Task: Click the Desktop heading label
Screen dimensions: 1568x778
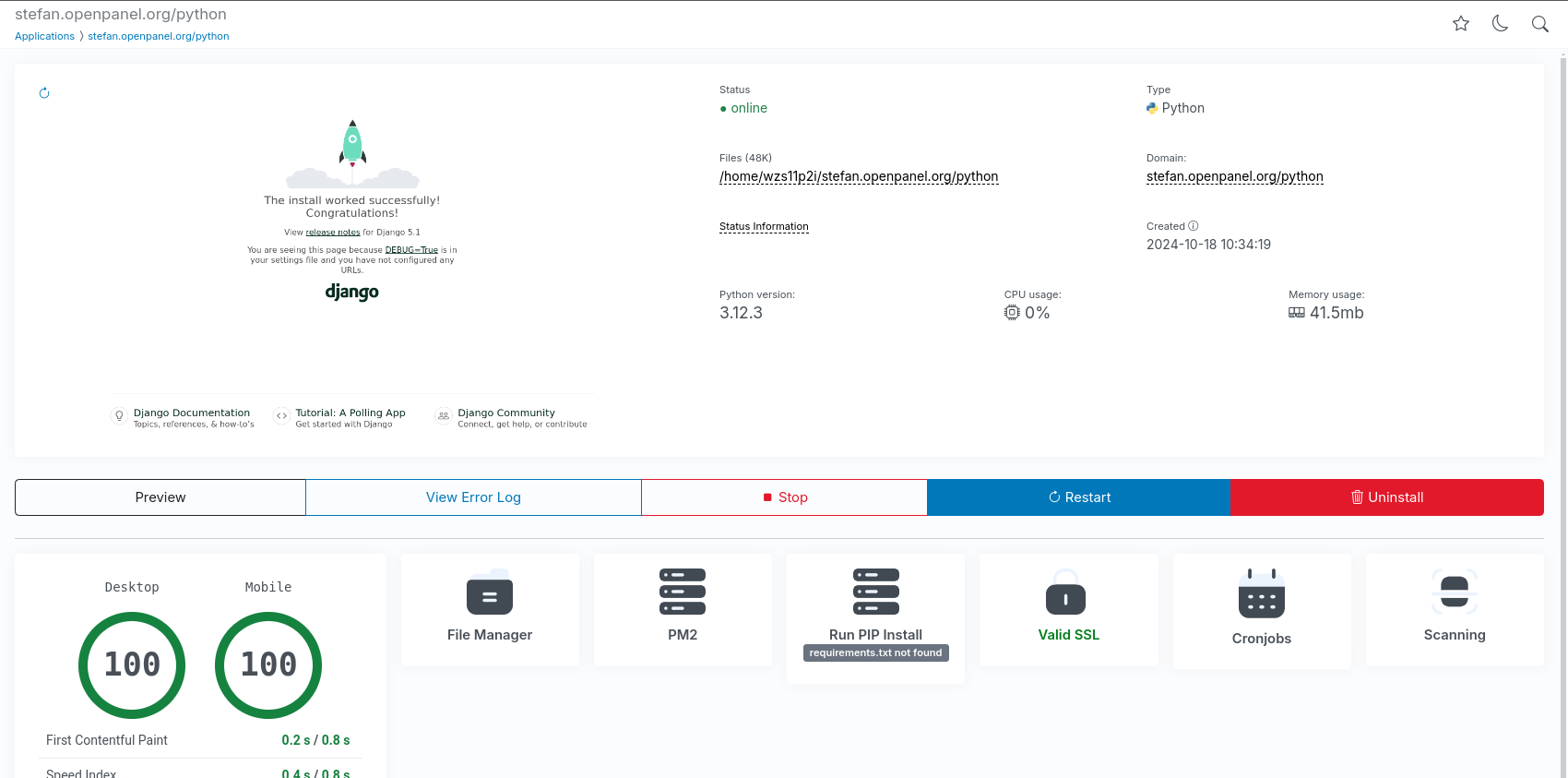Action: (x=132, y=587)
